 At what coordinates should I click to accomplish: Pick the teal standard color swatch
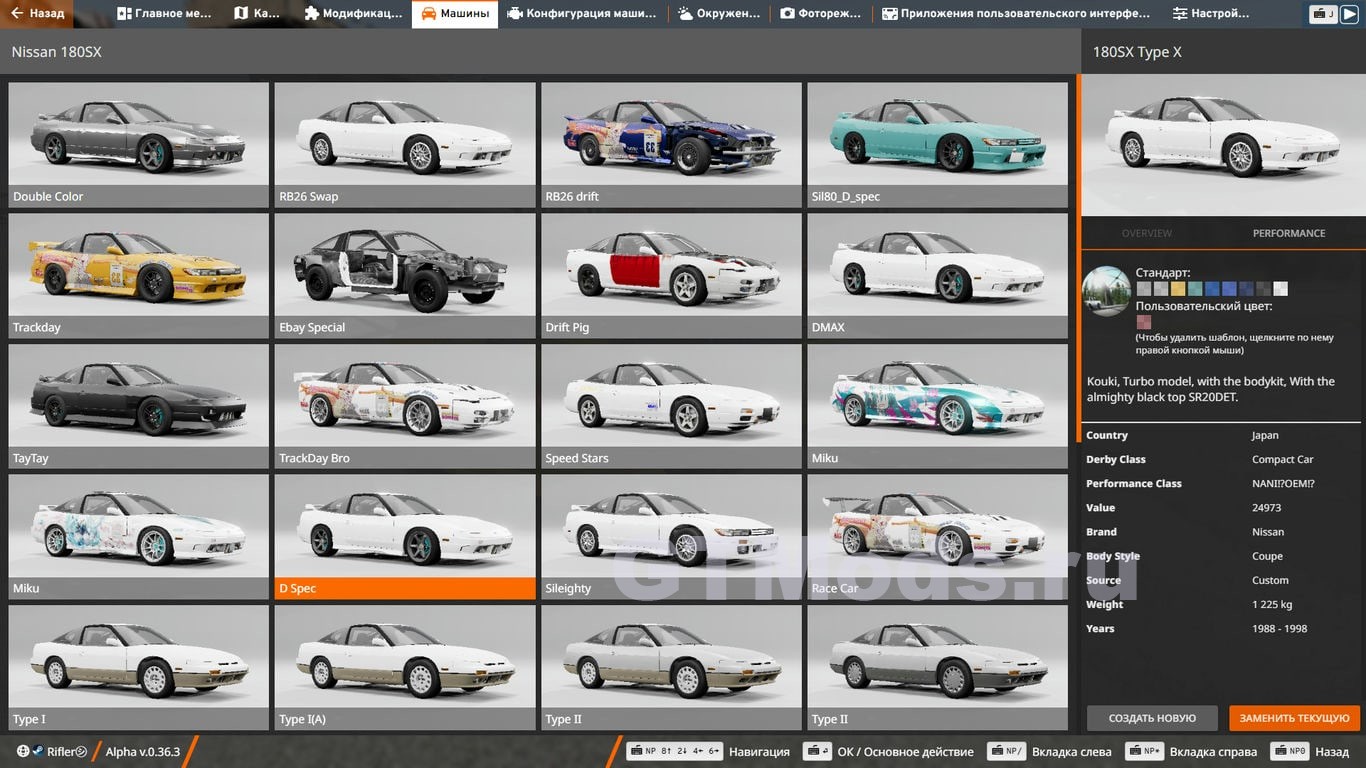1195,289
